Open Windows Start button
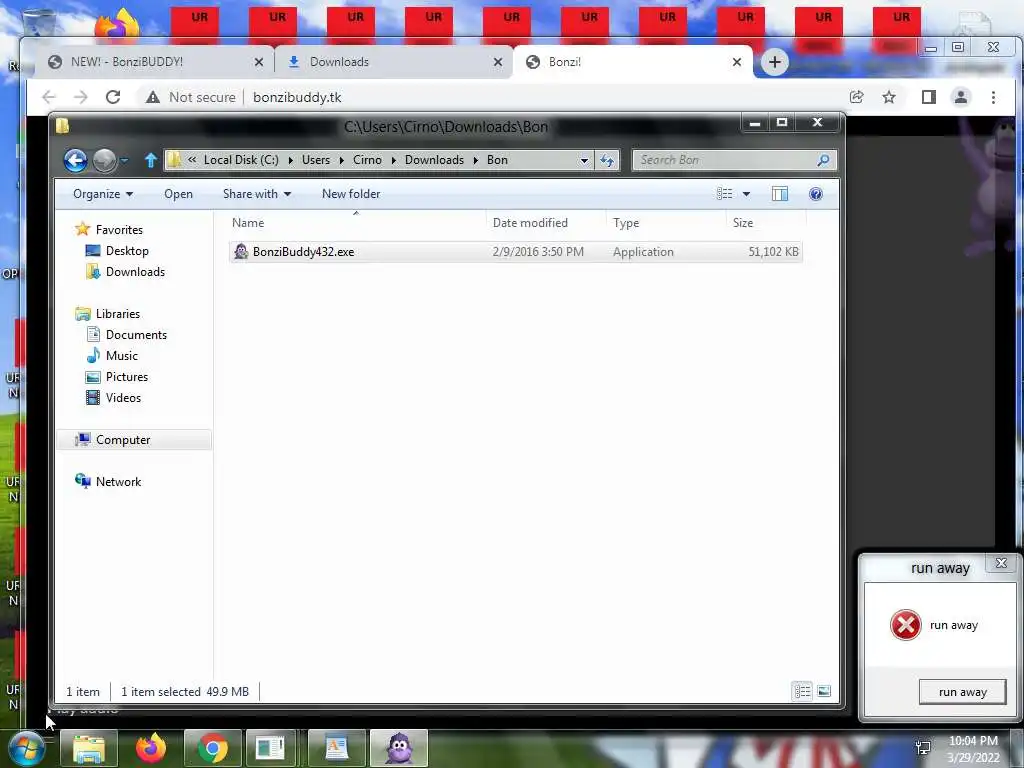 pyautogui.click(x=26, y=748)
